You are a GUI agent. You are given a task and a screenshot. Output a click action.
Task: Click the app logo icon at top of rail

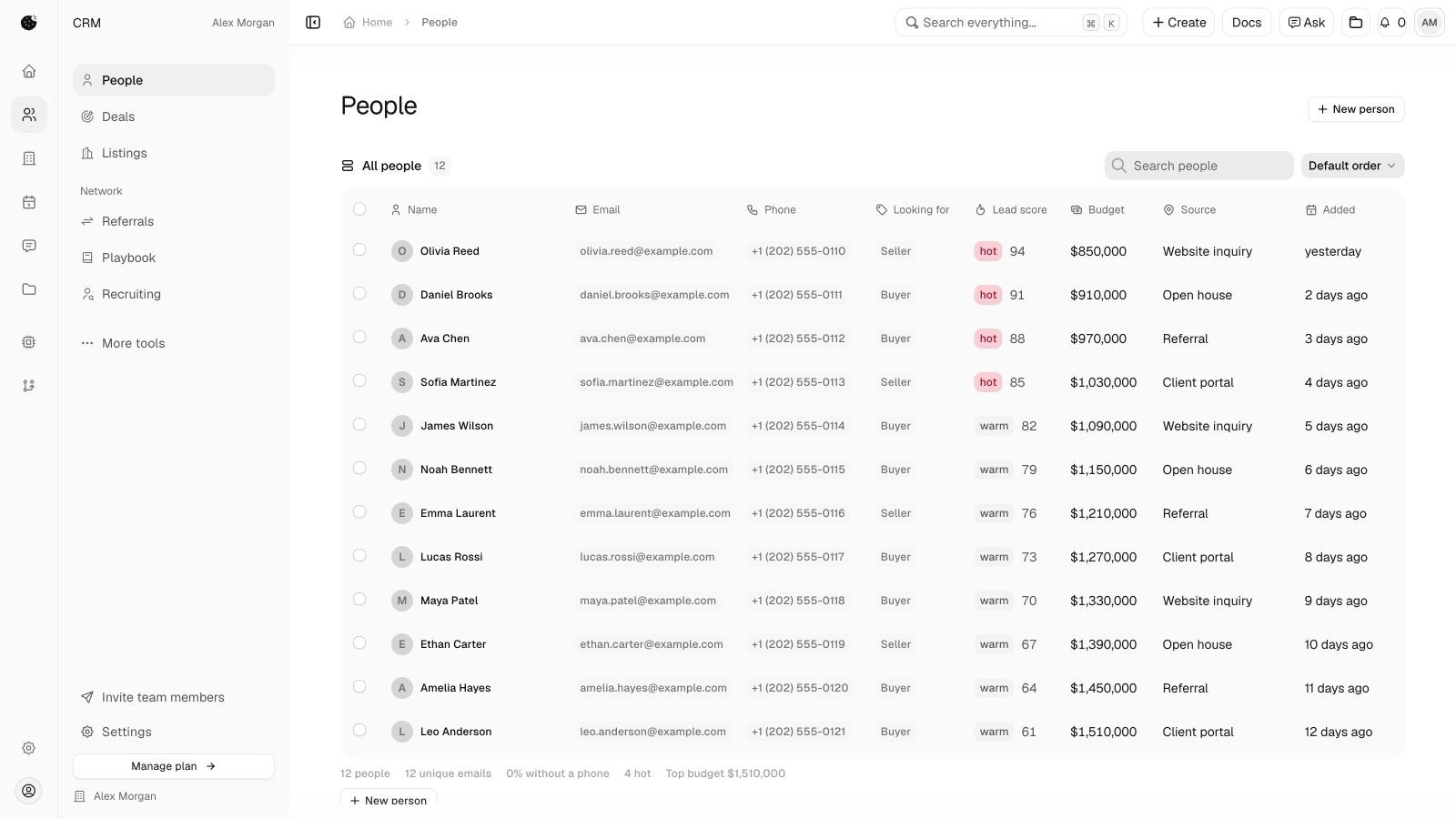(x=29, y=23)
